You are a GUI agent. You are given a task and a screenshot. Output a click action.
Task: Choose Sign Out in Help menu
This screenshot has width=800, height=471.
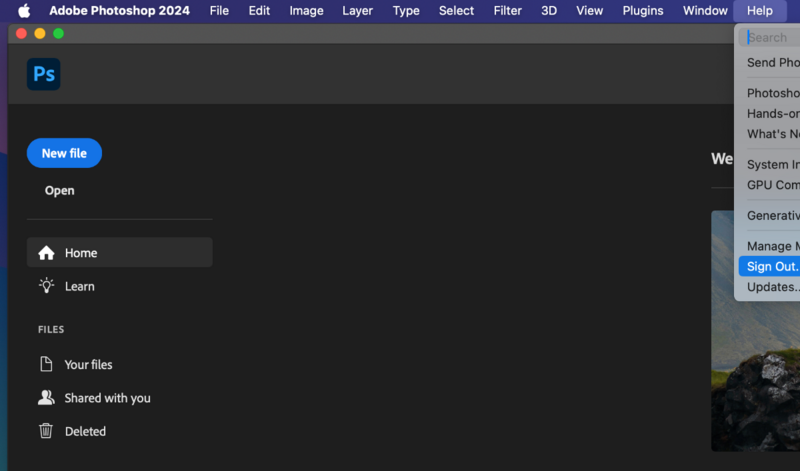coord(769,266)
